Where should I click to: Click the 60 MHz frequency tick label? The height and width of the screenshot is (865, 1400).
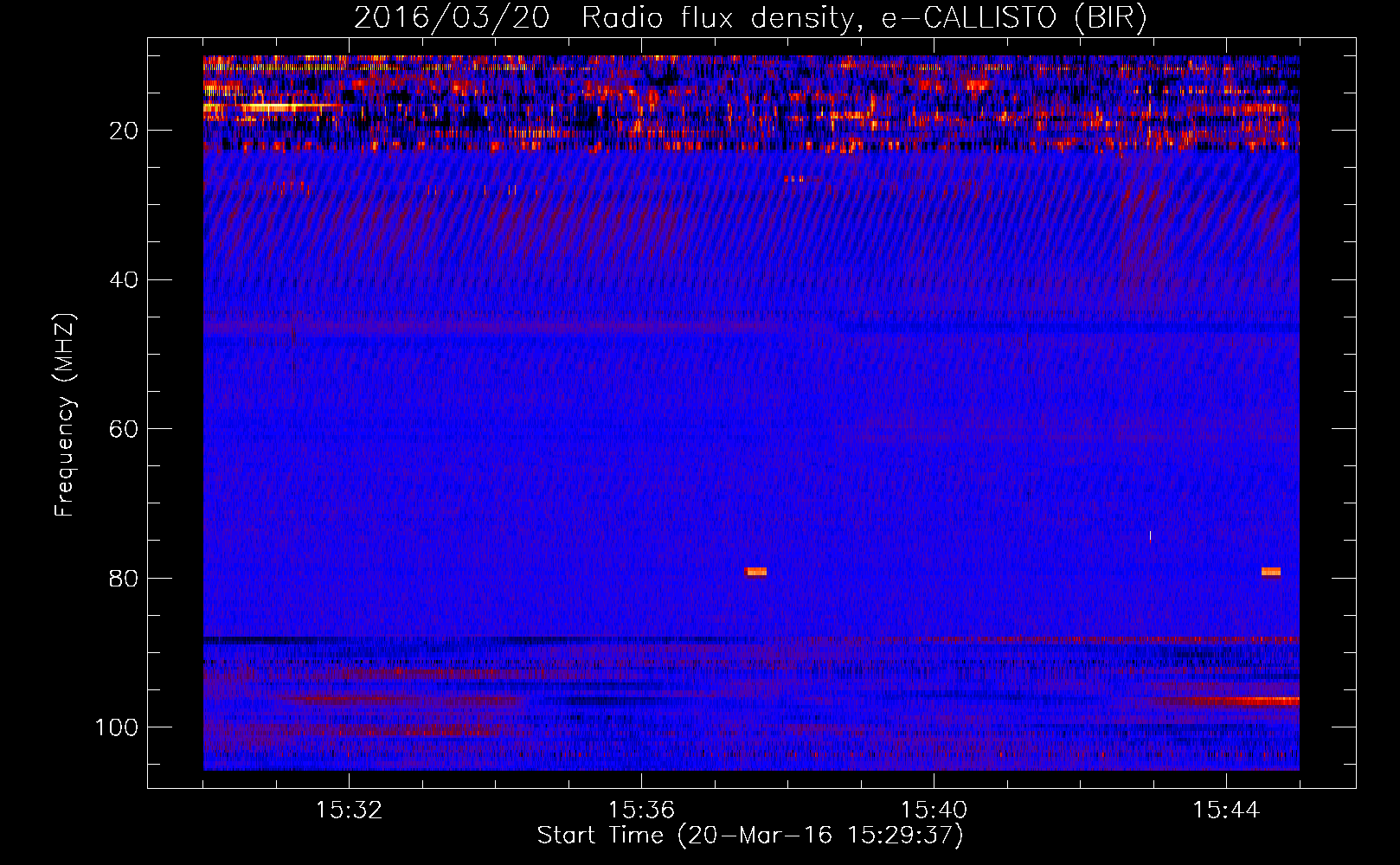pos(125,429)
